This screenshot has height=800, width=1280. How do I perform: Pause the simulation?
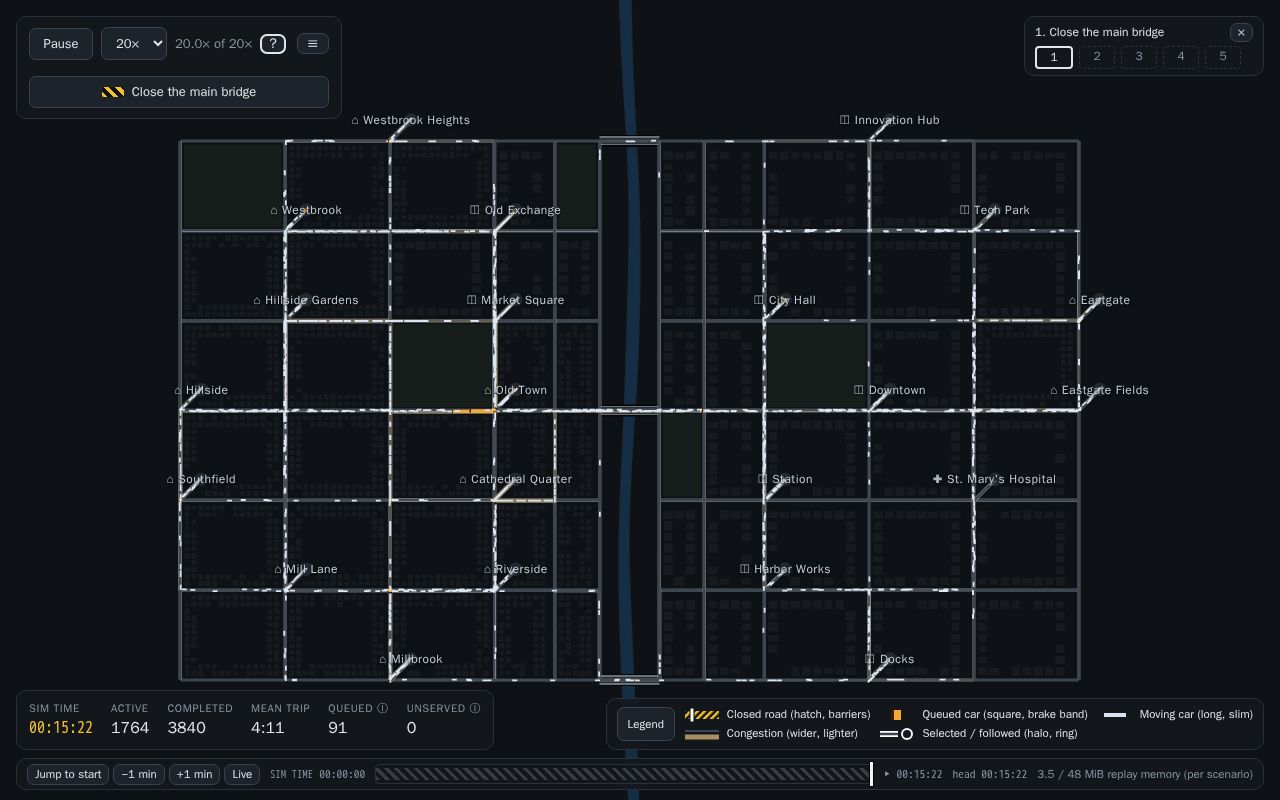point(61,44)
